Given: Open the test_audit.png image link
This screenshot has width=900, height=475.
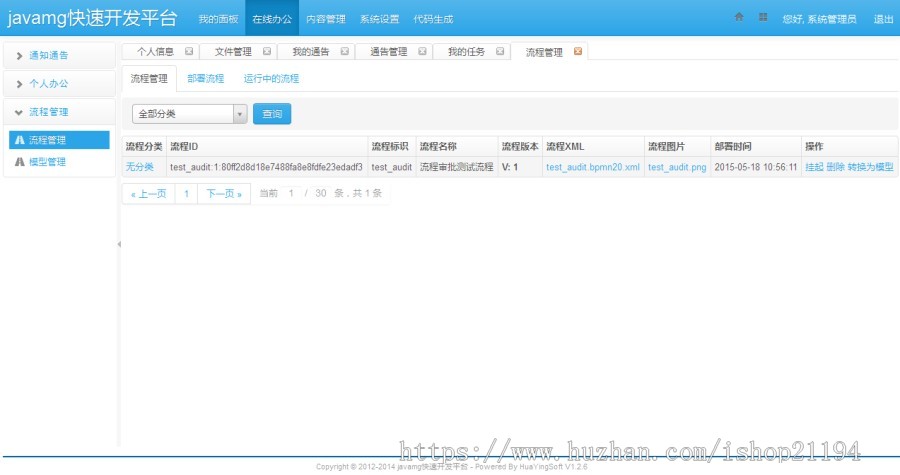Looking at the screenshot, I should [x=677, y=167].
